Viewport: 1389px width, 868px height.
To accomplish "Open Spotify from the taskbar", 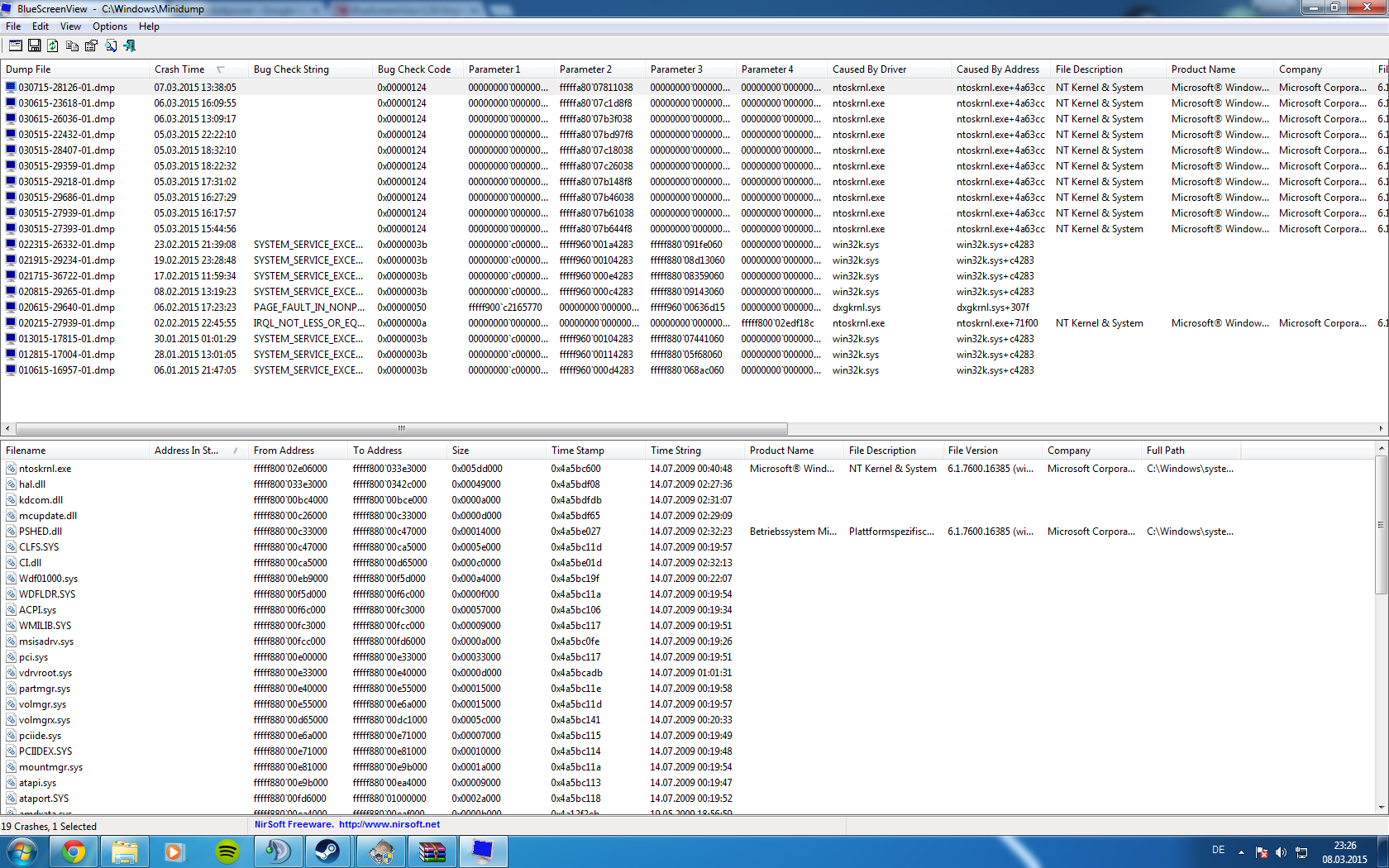I will tap(227, 851).
